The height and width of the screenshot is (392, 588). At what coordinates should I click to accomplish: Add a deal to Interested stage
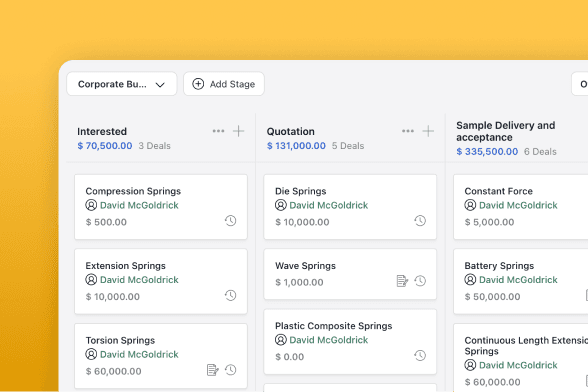(238, 131)
